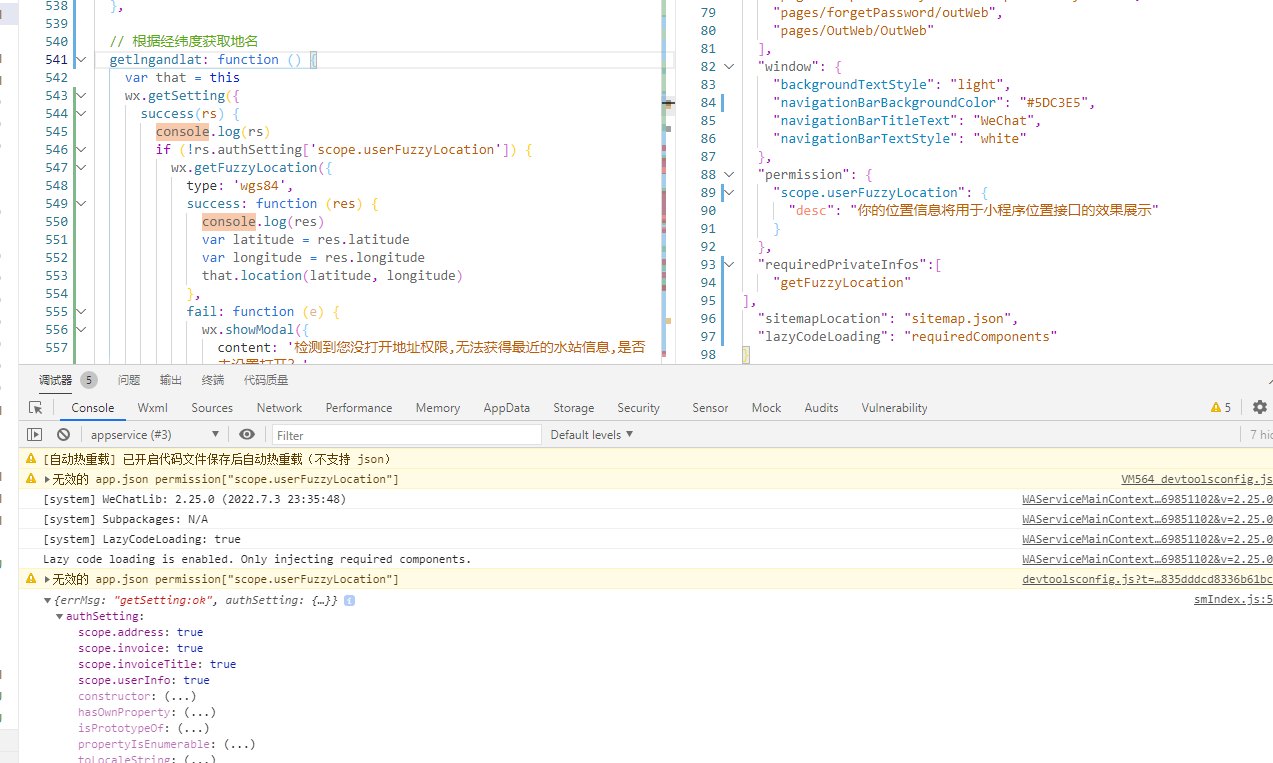Switch to the 终端 panel tab
The height and width of the screenshot is (763, 1273).
213,380
